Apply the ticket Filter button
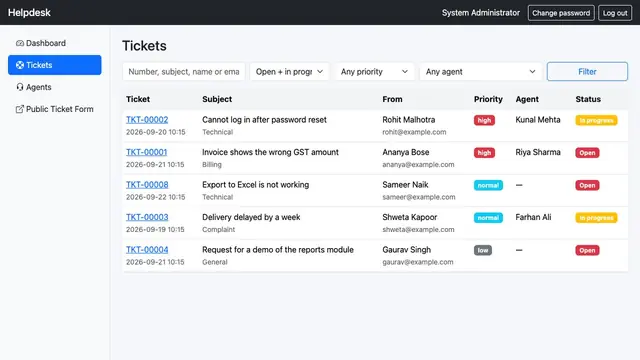Image resolution: width=640 pixels, height=360 pixels. pyautogui.click(x=587, y=71)
